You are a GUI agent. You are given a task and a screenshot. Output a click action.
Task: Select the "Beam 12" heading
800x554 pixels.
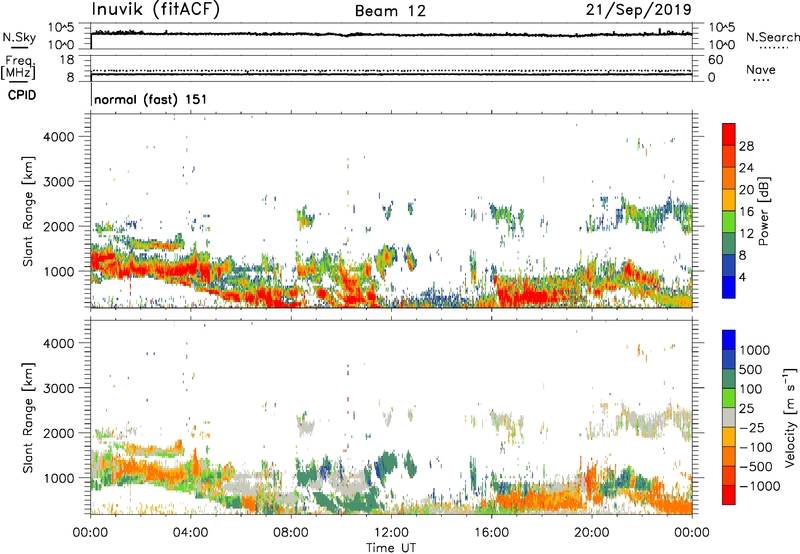(390, 11)
